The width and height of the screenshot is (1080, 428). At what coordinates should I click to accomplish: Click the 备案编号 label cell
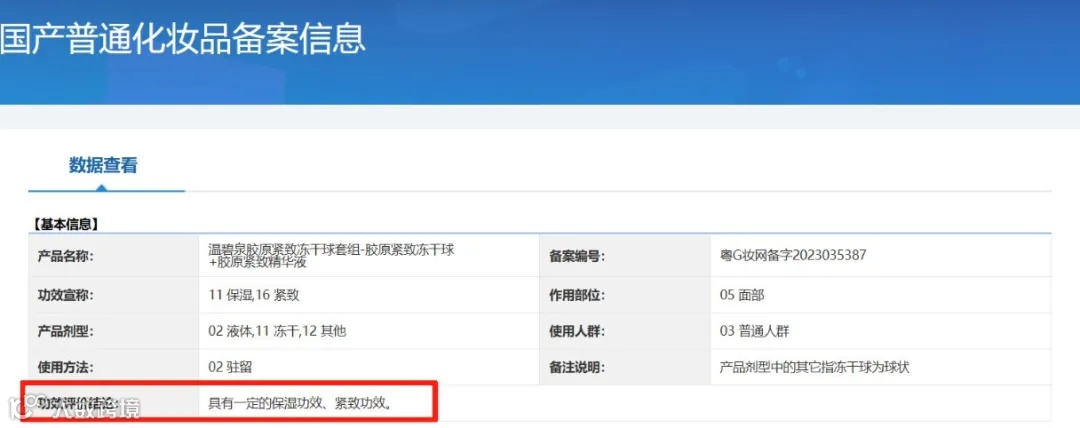click(x=625, y=256)
